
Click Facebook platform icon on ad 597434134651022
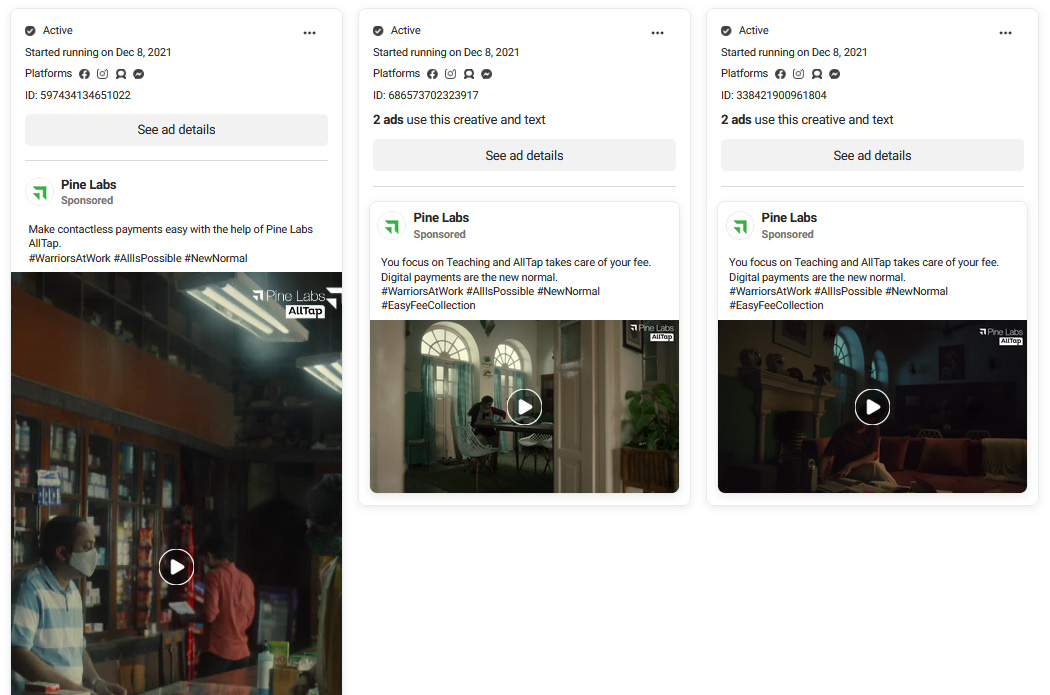84,74
